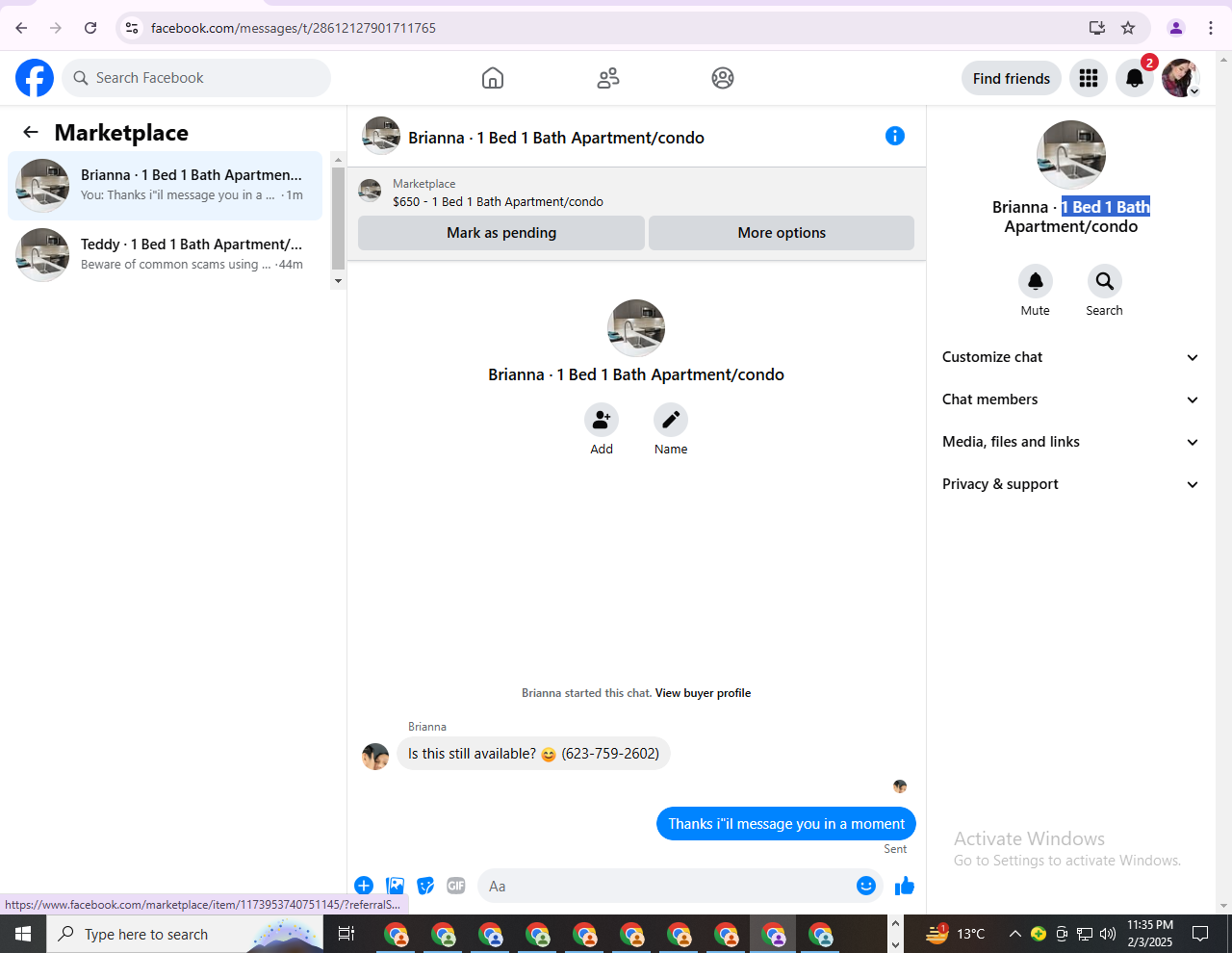Screen dimensions: 1232x953
Task: Open the weather widget showing 13°C
Action: [x=956, y=934]
